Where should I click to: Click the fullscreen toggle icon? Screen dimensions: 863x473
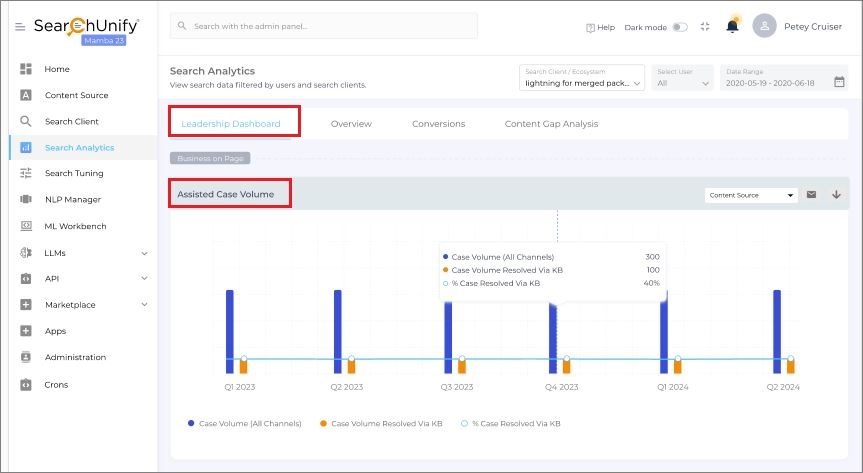706,27
